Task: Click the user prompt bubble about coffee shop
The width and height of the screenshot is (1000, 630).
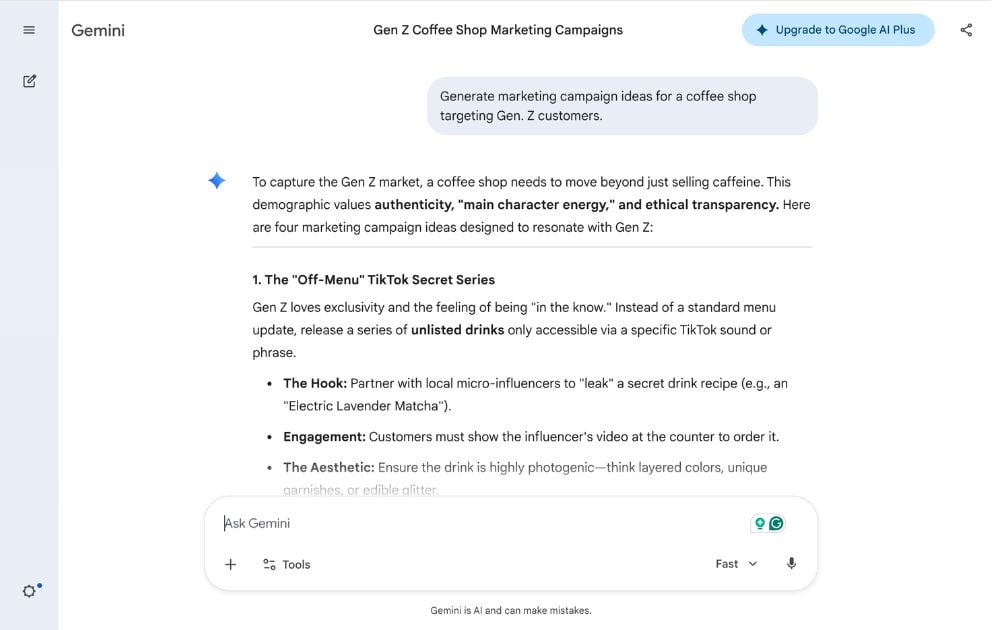Action: coord(622,106)
